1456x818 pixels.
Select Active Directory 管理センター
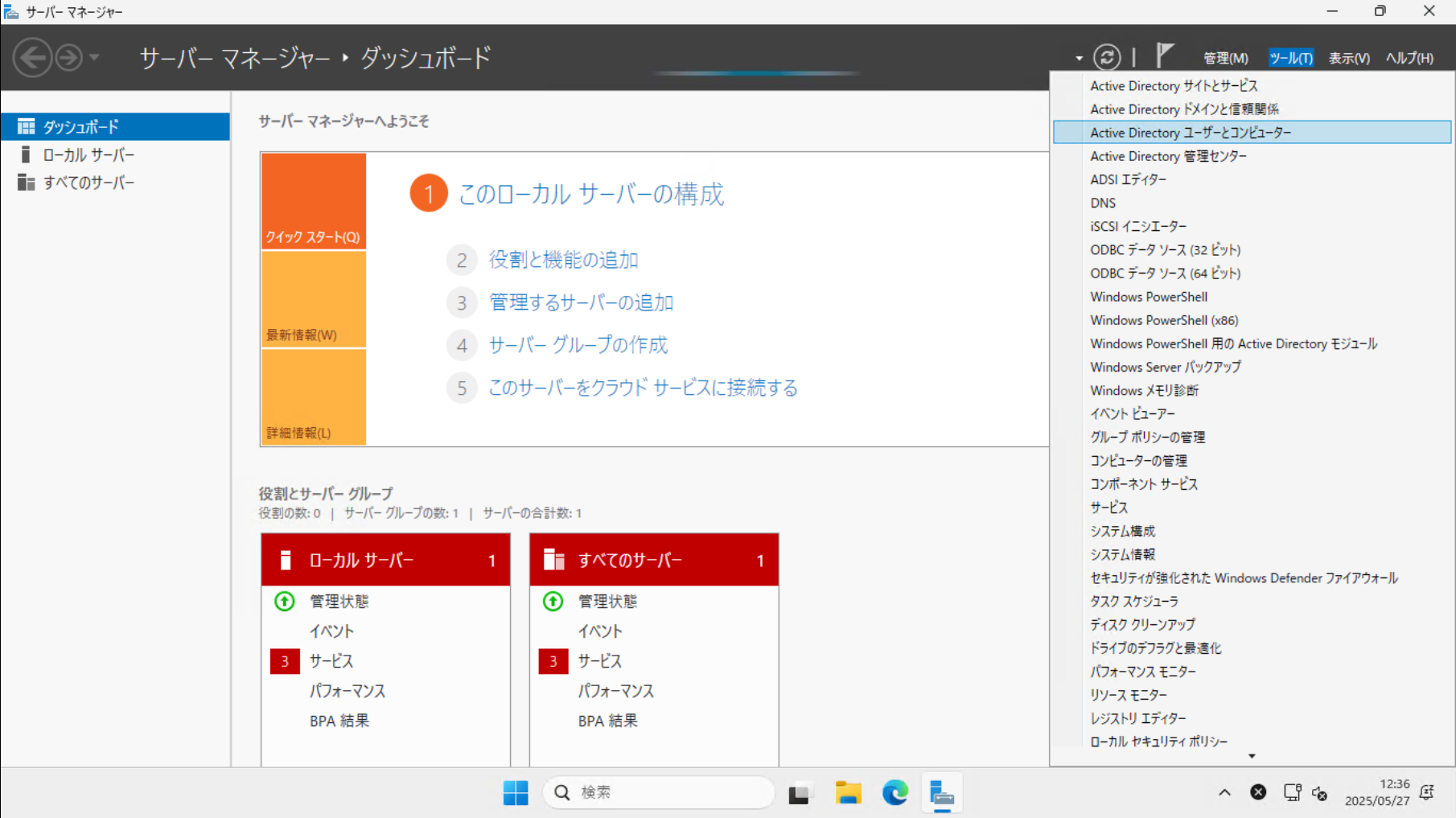point(1252,156)
